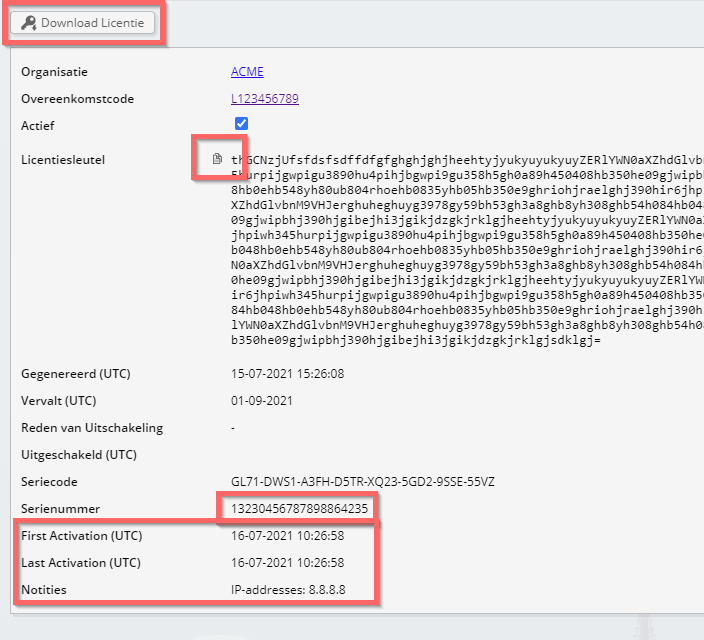
Task: Click the Actief label
Action: coord(38,126)
